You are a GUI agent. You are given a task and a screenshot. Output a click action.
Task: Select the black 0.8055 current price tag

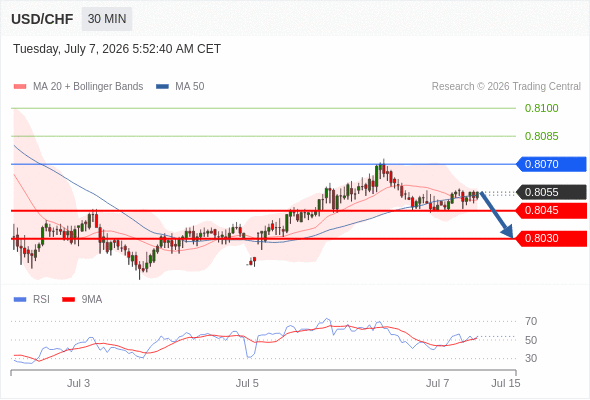tap(552, 192)
